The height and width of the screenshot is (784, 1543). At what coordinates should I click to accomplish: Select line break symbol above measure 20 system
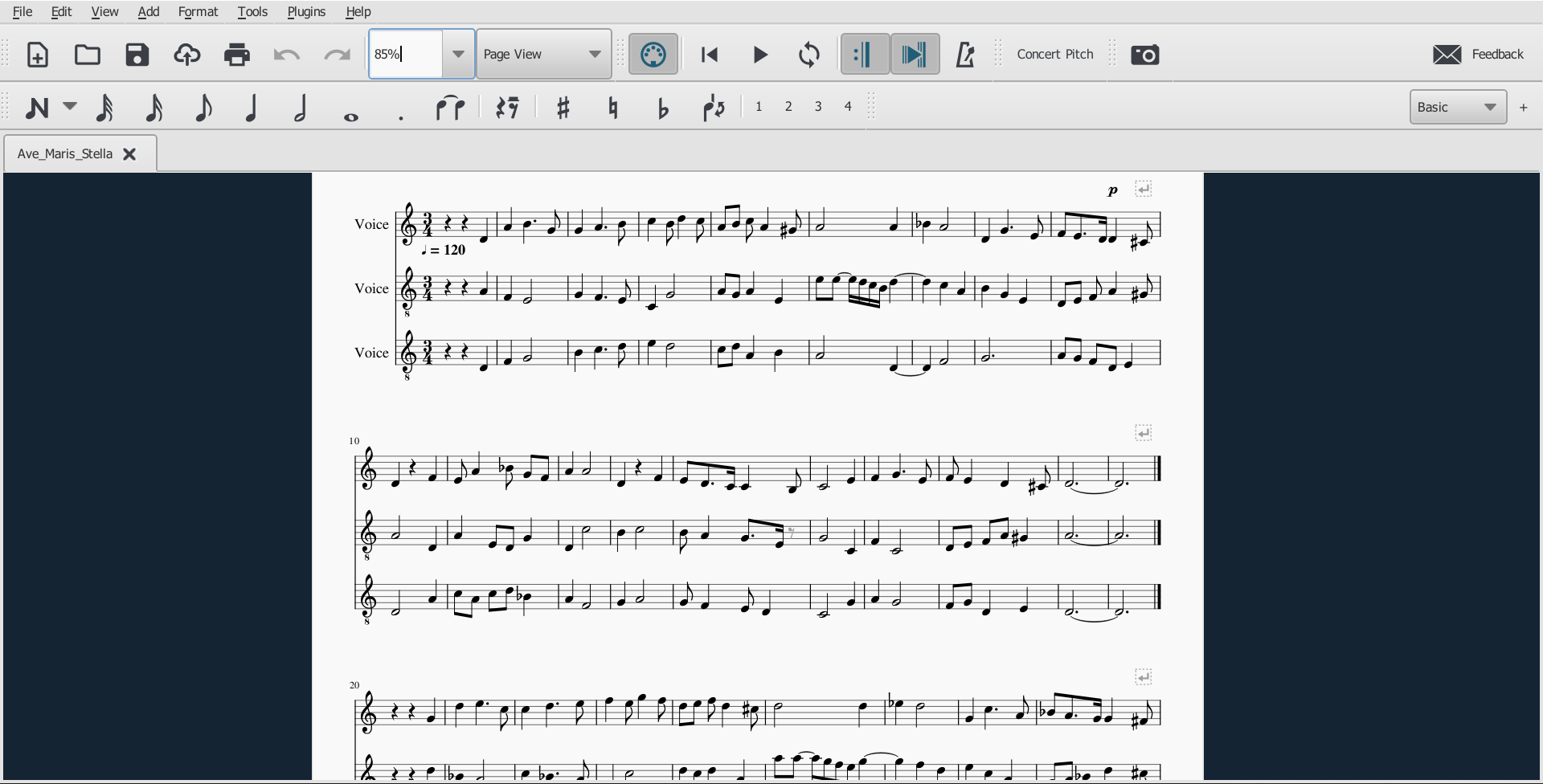[x=1144, y=677]
